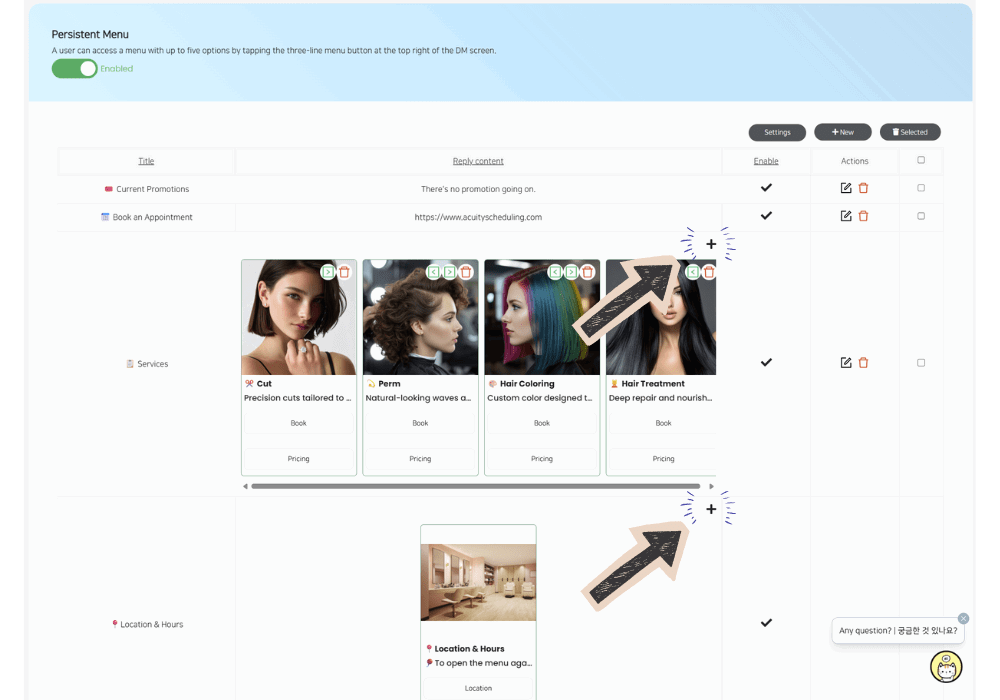Image resolution: width=1000 pixels, height=700 pixels.
Task: Move the Perm card left
Action: click(x=434, y=272)
